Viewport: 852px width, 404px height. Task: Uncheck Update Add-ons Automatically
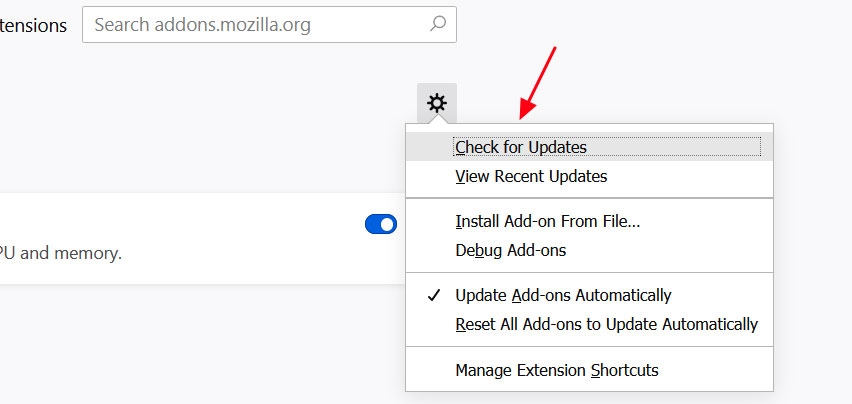tap(563, 295)
